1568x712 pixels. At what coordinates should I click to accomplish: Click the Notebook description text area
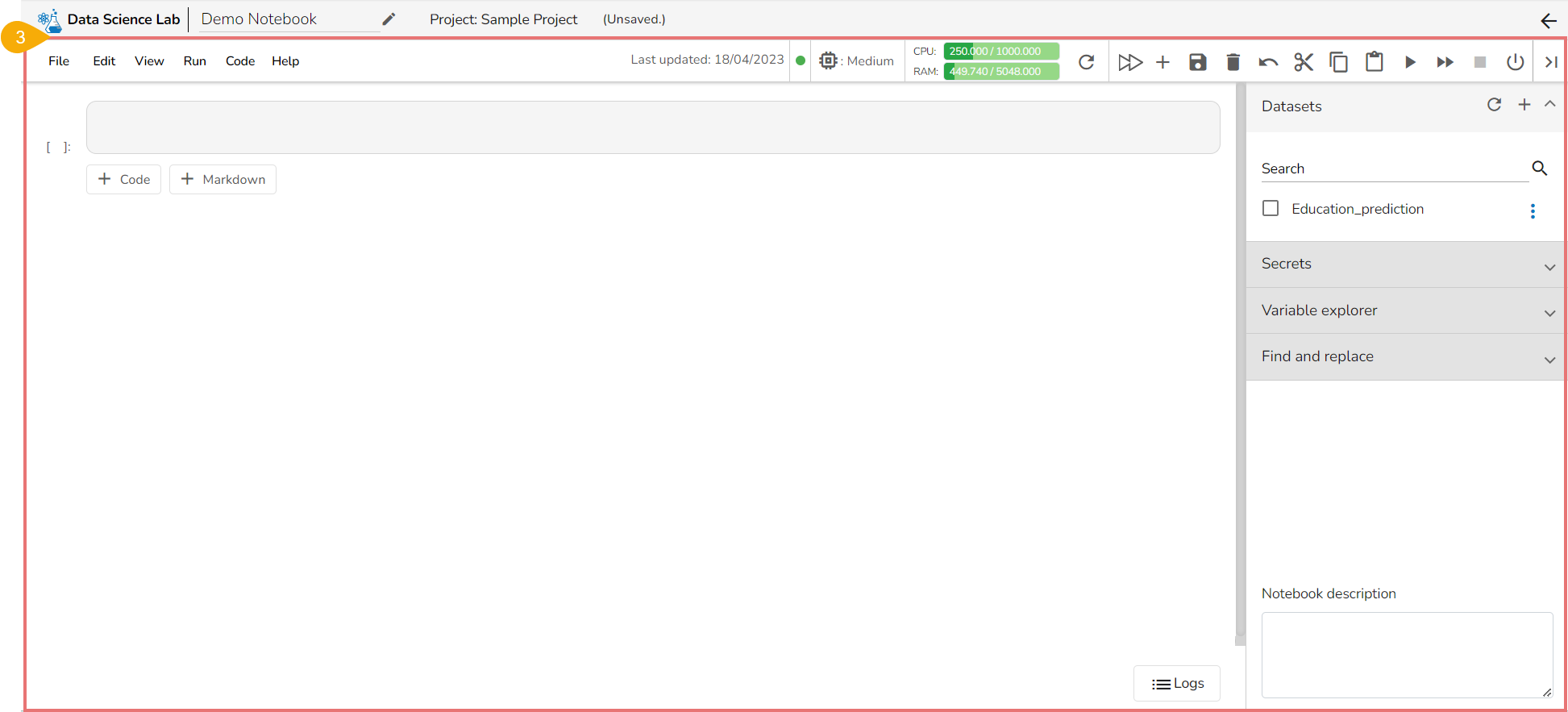point(1406,654)
